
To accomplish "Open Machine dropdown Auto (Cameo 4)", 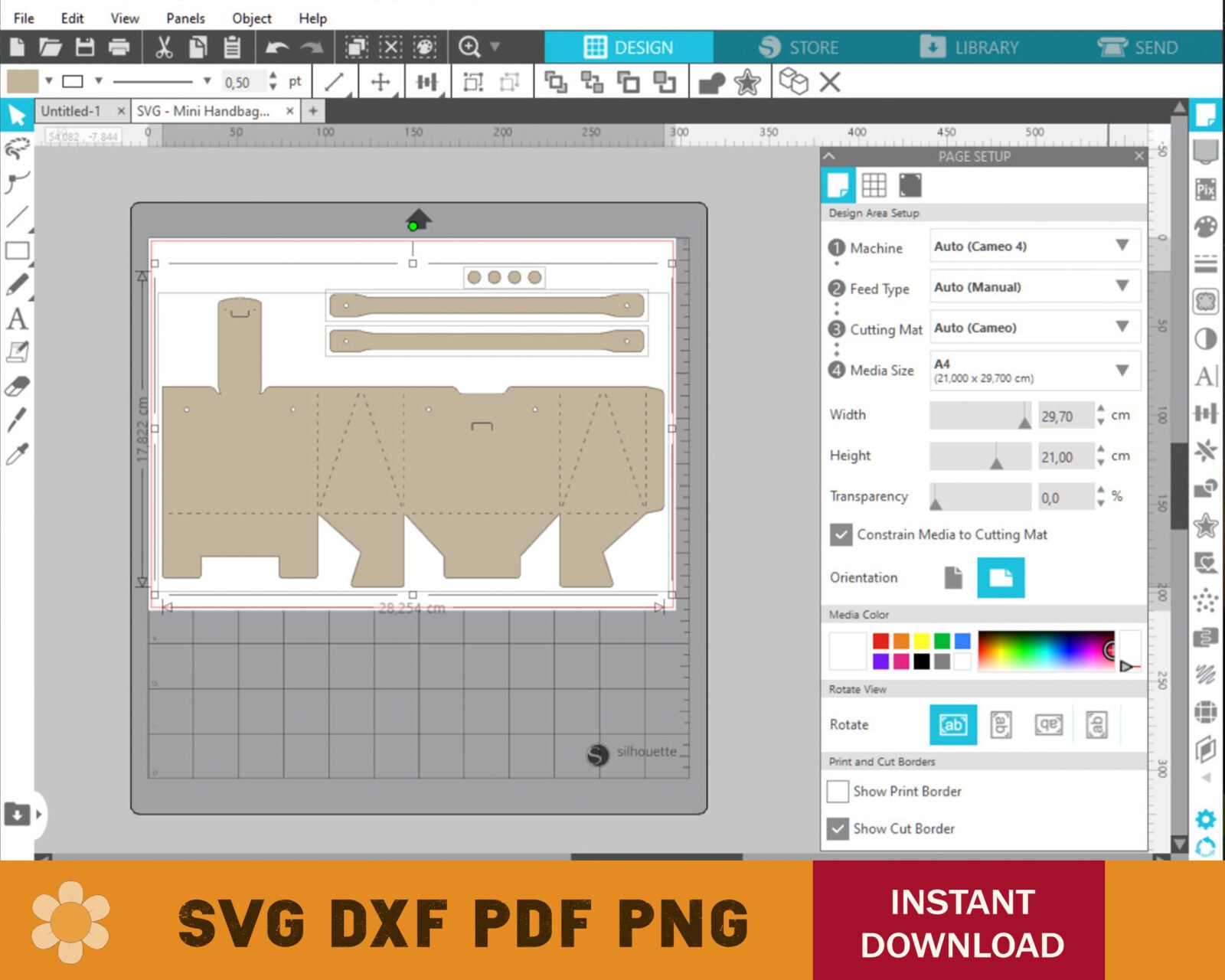I will pyautogui.click(x=1035, y=247).
